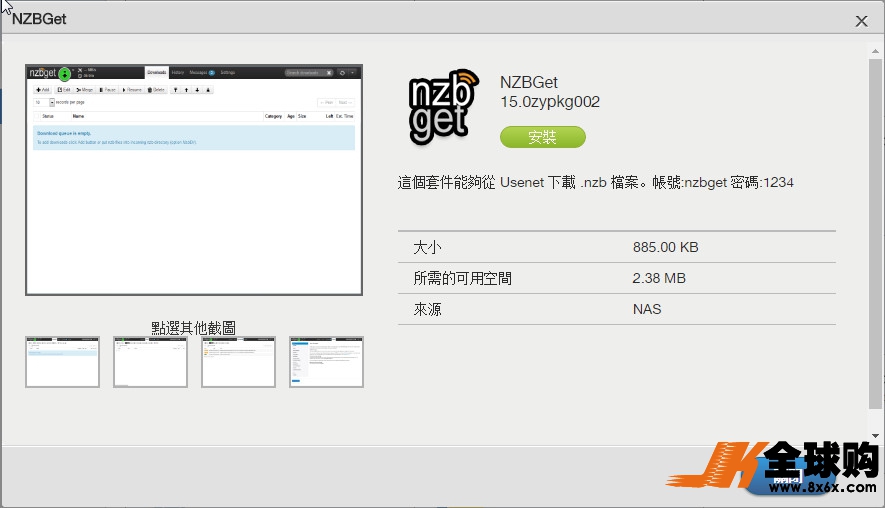Open the fourth screenshot thumbnail with settings sidebar

(326, 362)
